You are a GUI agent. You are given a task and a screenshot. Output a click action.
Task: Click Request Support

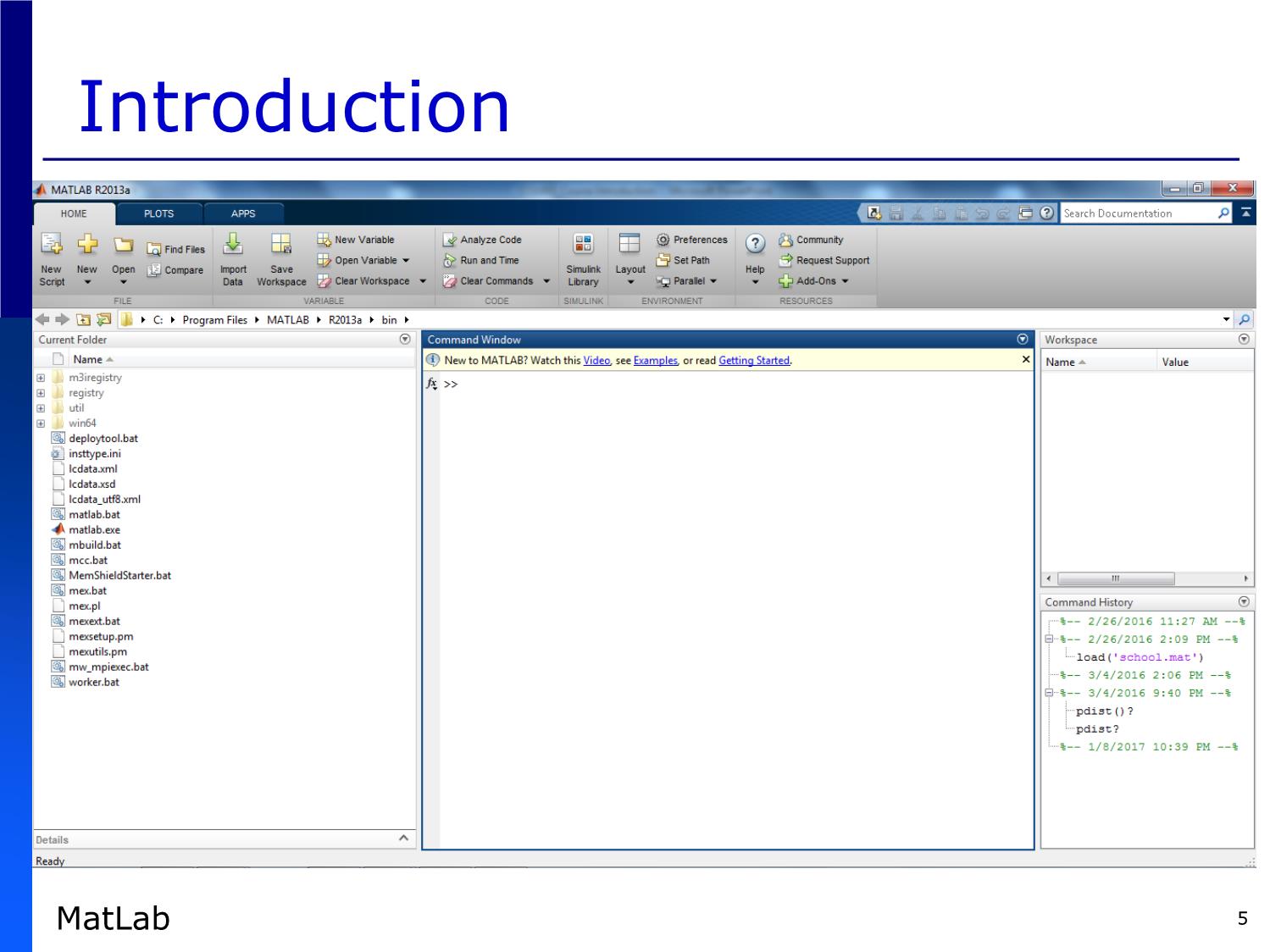(x=824, y=260)
